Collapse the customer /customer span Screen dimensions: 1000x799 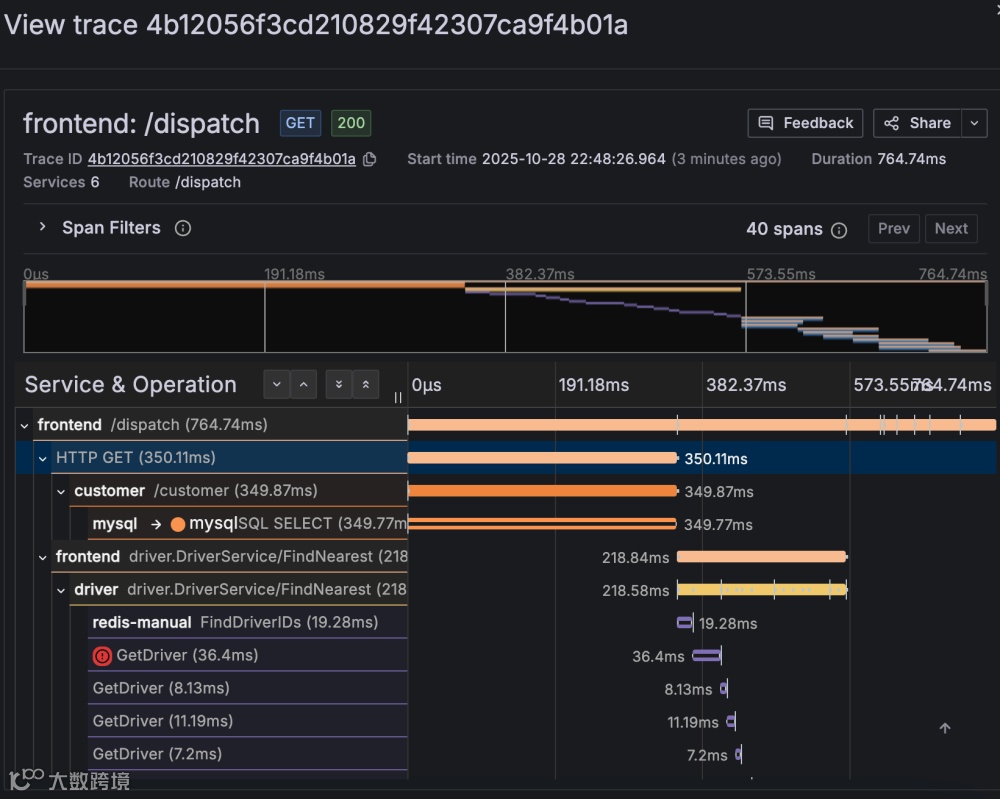click(x=61, y=492)
